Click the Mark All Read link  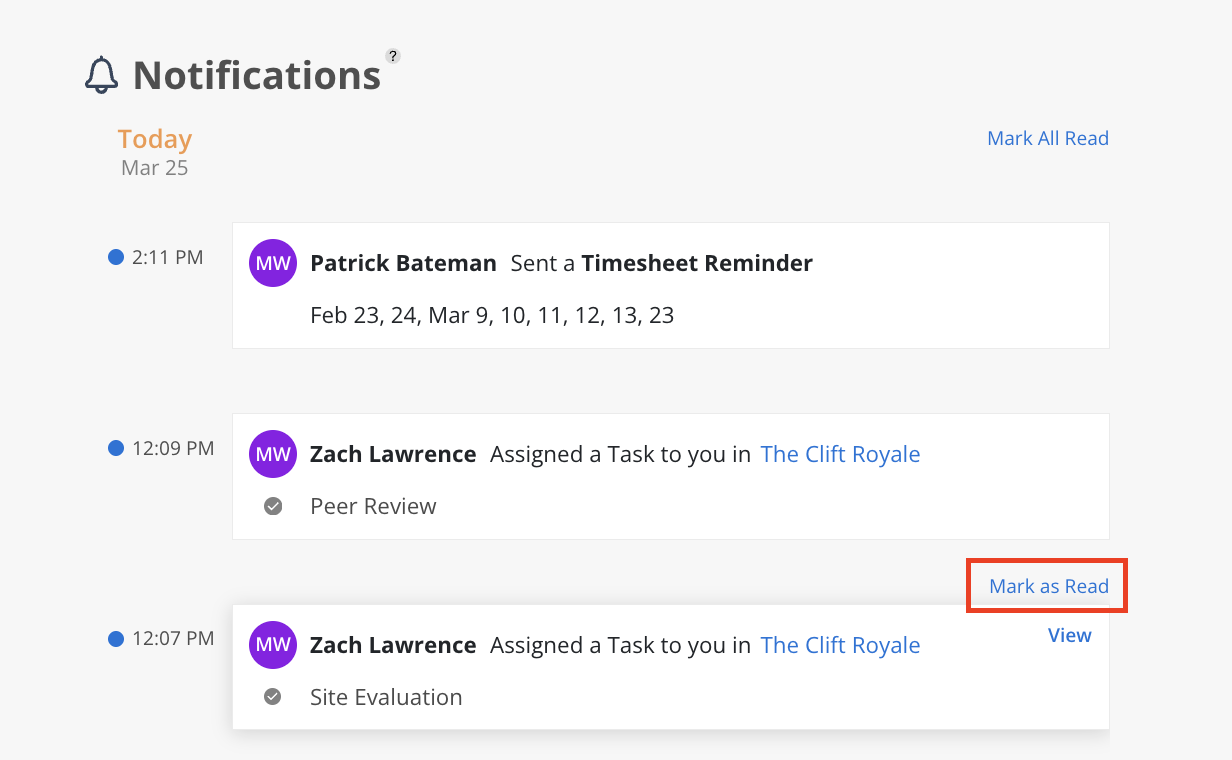1047,138
